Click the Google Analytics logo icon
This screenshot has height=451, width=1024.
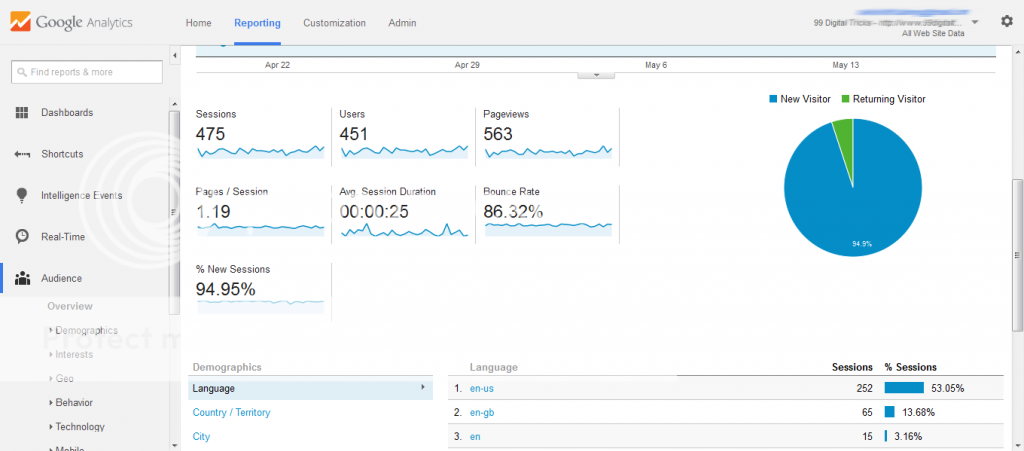(x=20, y=22)
